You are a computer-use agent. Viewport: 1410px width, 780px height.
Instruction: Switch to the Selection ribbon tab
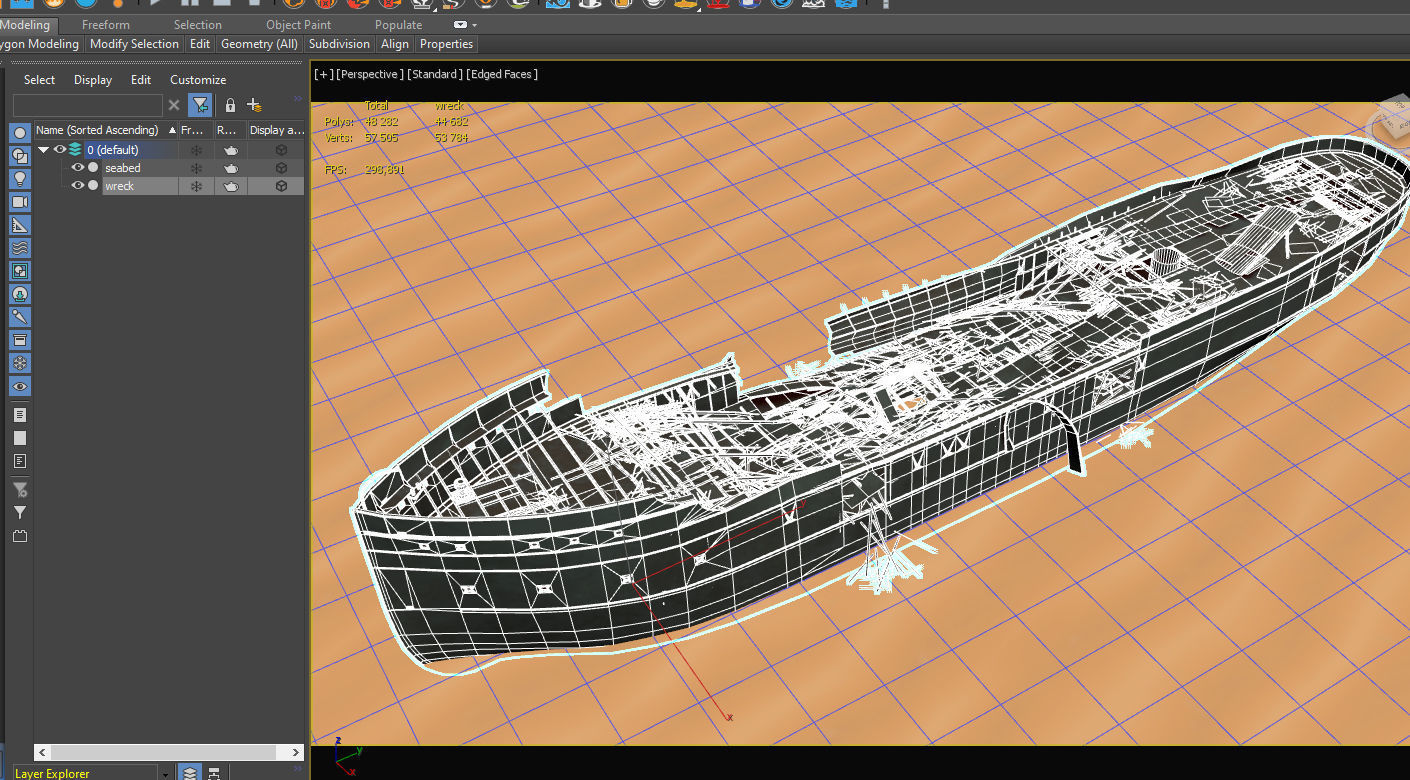pos(198,25)
